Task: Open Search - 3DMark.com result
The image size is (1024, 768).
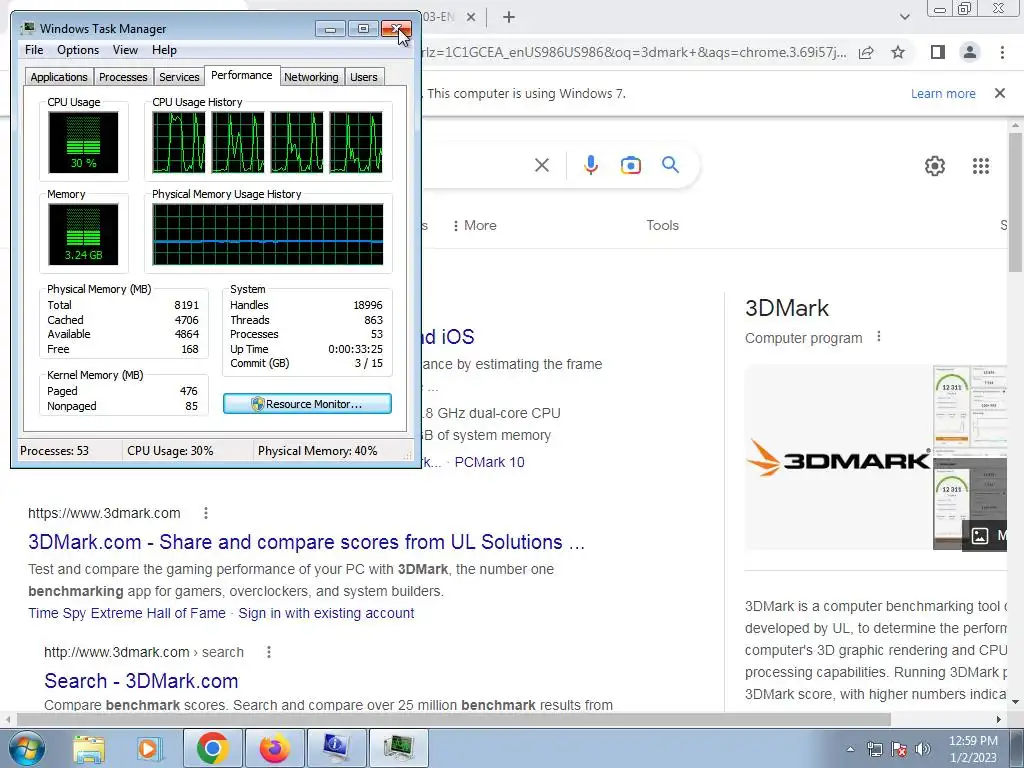Action: (141, 680)
